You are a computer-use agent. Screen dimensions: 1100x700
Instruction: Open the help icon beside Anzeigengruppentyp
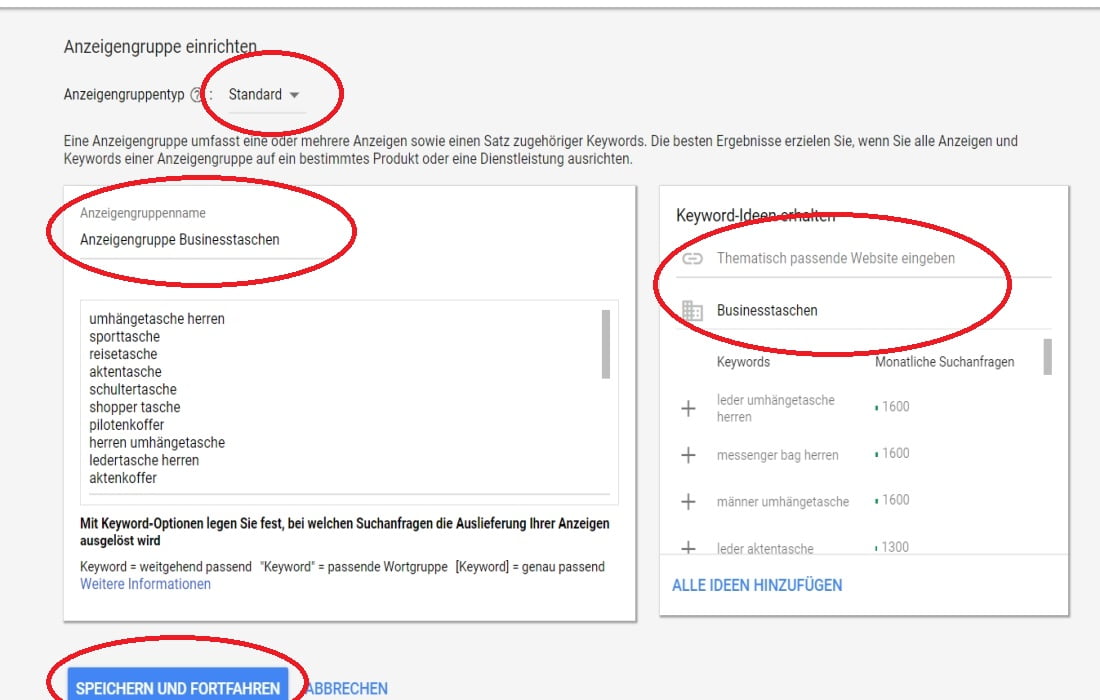pos(197,95)
